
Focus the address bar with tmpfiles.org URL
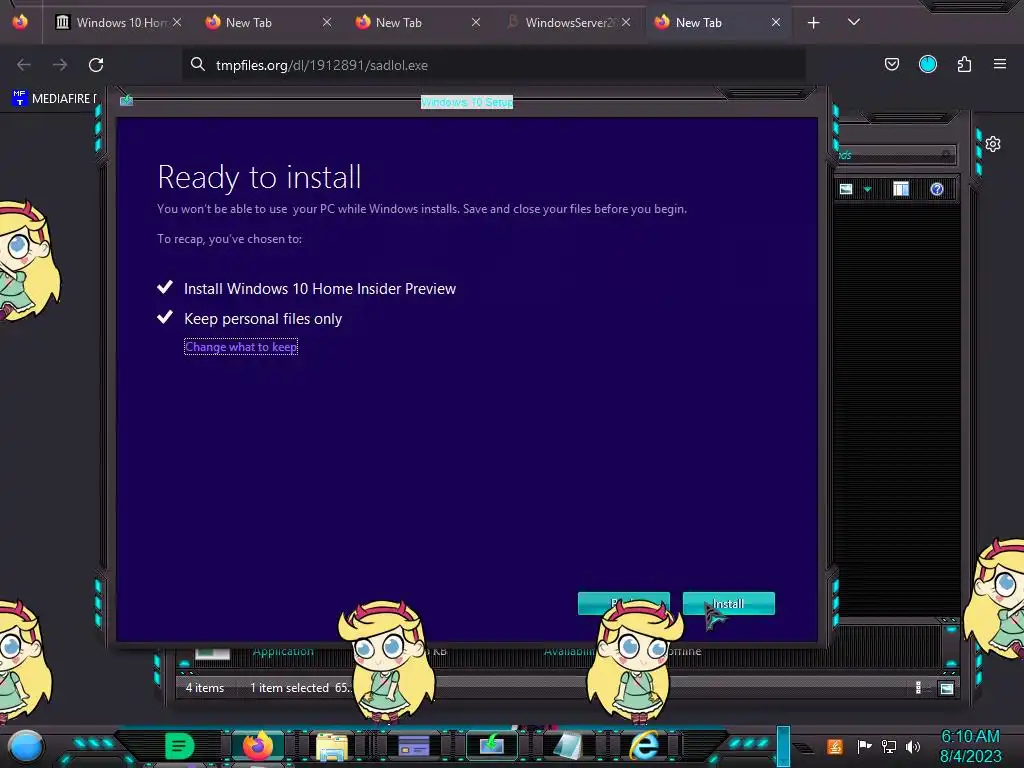493,65
